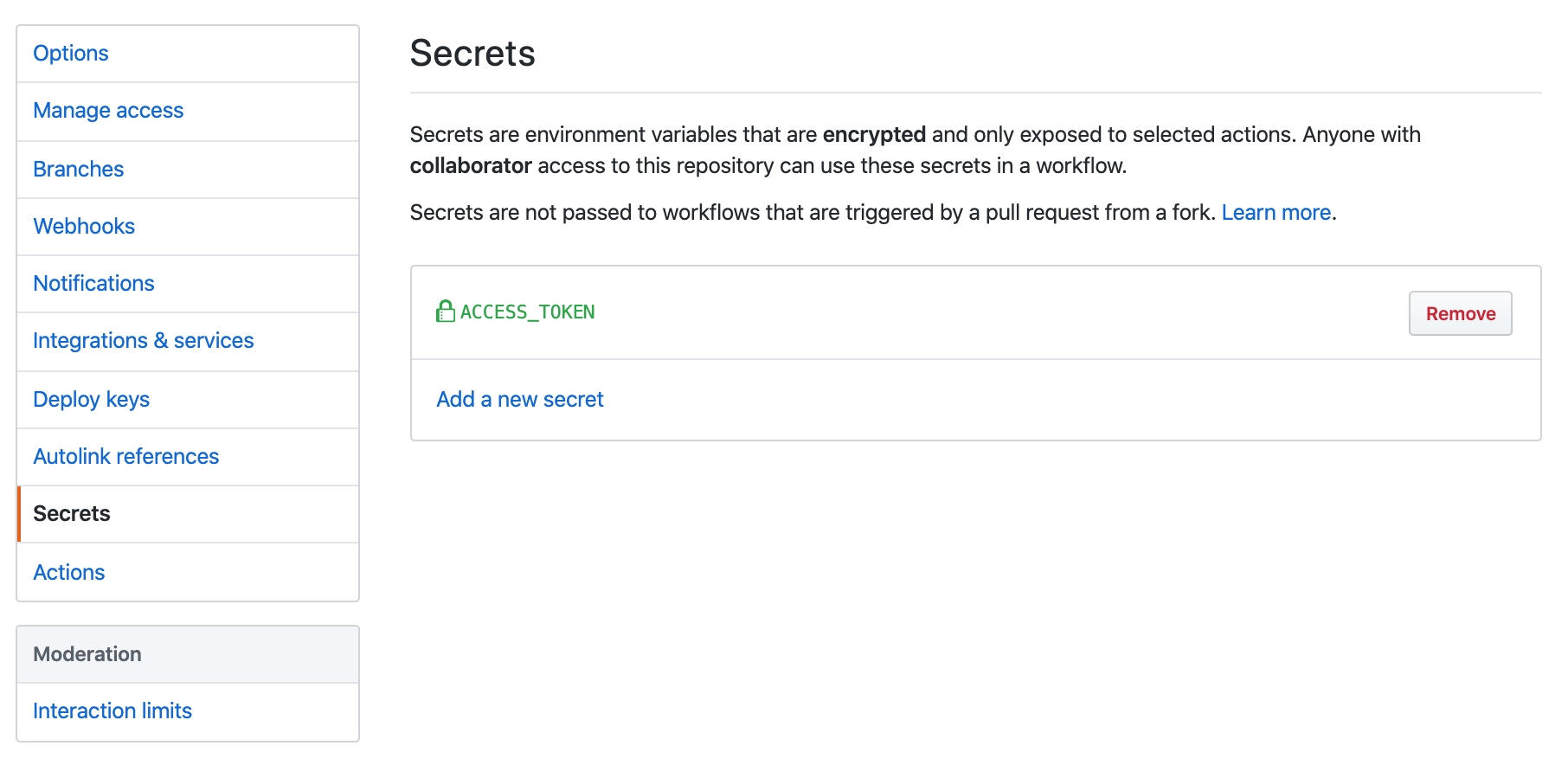The height and width of the screenshot is (765, 1568).
Task: Navigate to Webhooks settings
Action: (188, 227)
